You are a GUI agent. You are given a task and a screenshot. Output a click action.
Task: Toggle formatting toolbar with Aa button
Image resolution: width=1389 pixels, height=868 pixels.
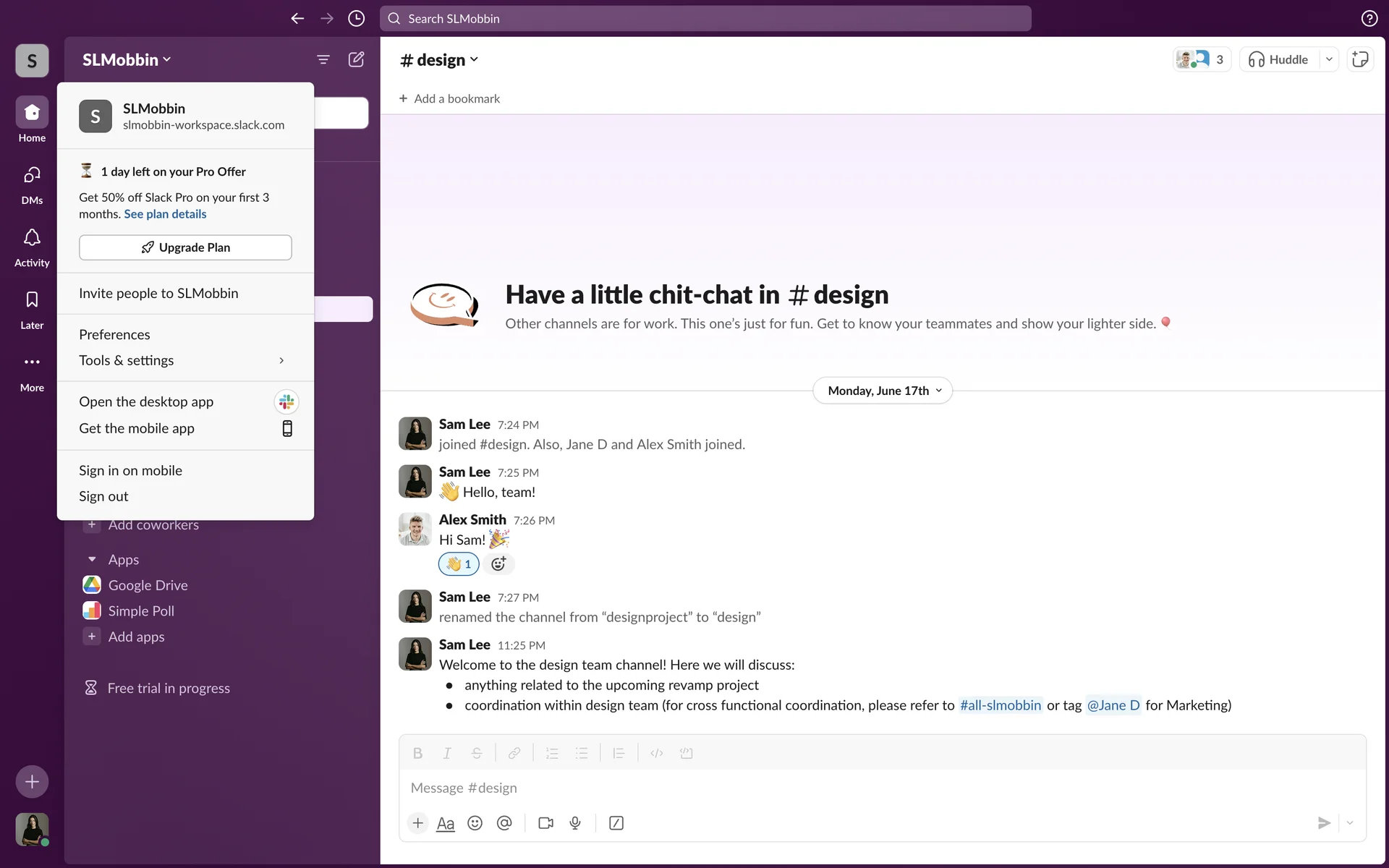pos(446,823)
